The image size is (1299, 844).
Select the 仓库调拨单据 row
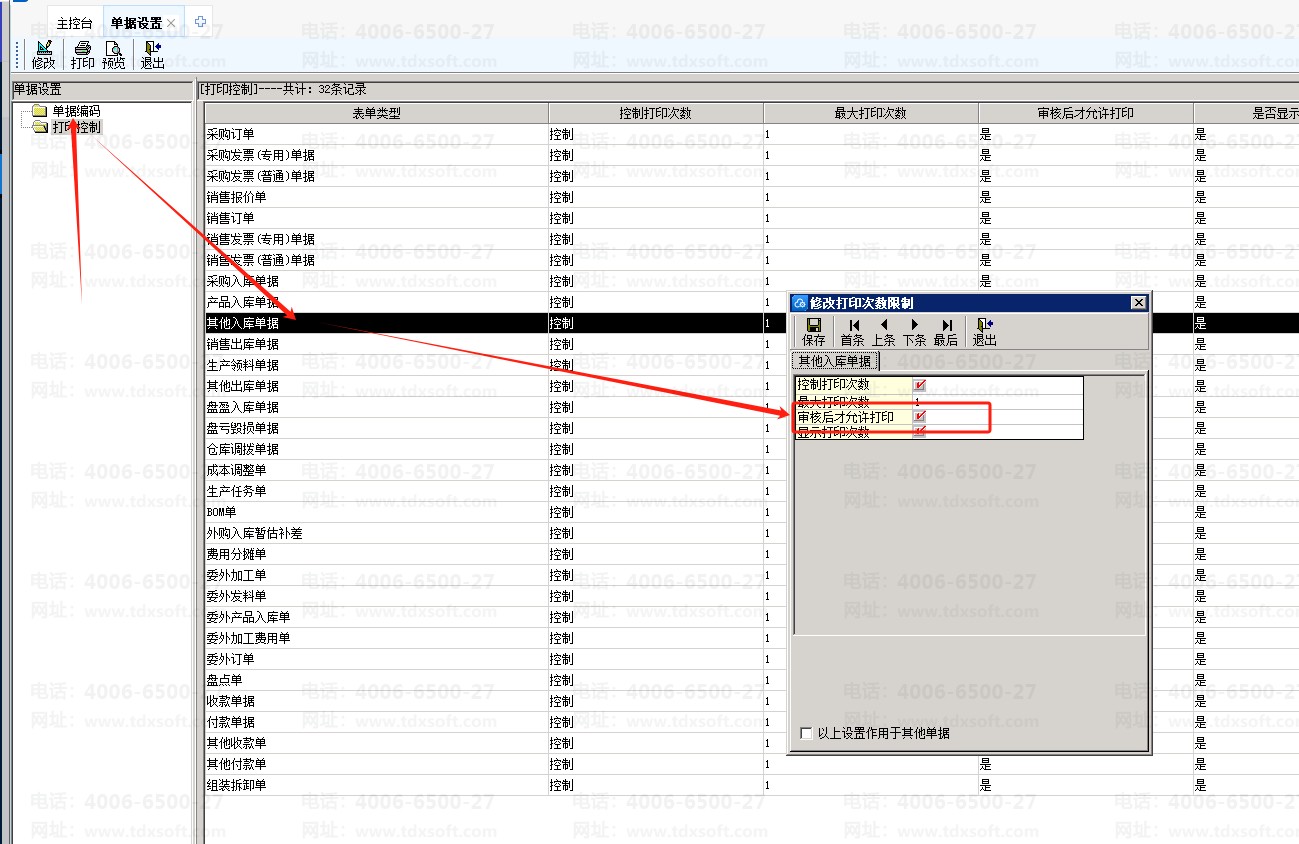[x=752, y=449]
